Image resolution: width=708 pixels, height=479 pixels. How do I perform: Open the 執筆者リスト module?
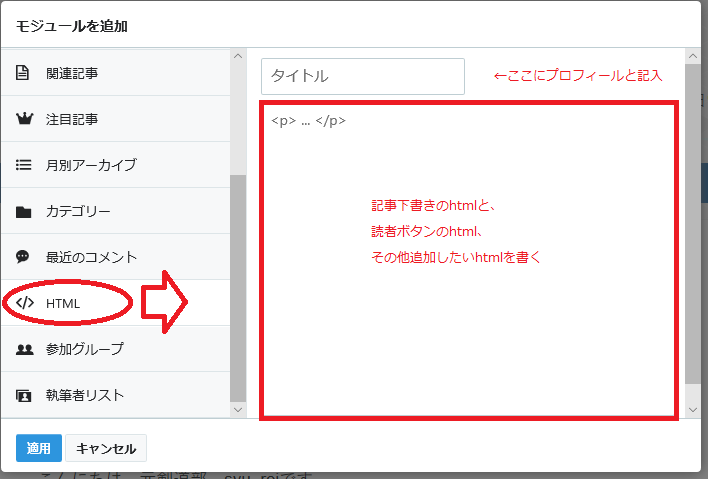(116, 395)
